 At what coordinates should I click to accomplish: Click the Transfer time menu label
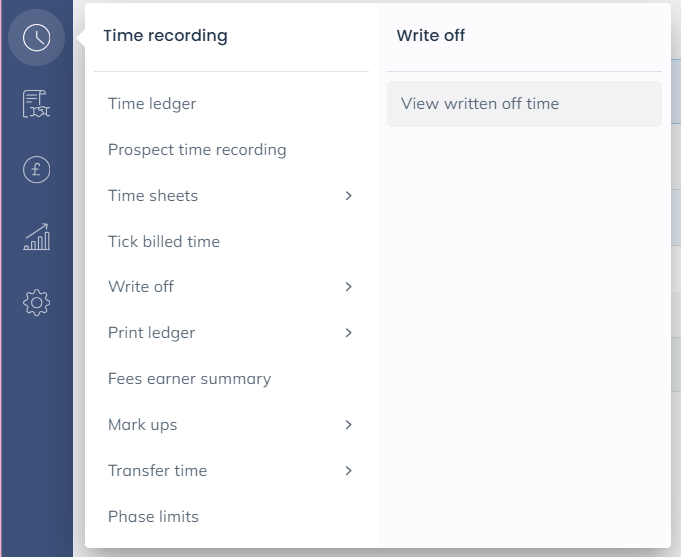coord(157,471)
